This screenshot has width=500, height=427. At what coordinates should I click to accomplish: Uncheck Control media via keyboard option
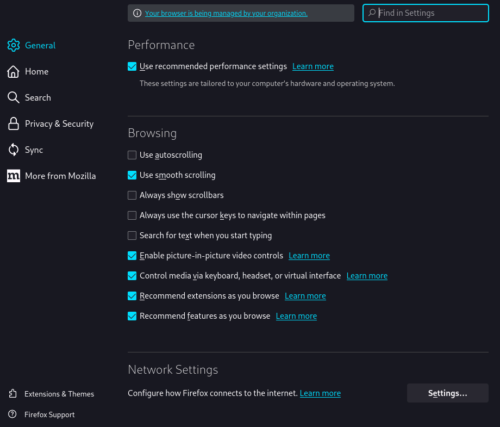click(x=132, y=276)
